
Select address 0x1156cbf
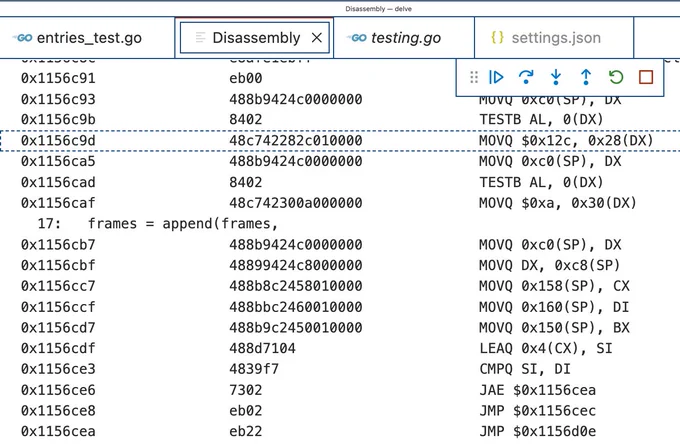[x=58, y=265]
